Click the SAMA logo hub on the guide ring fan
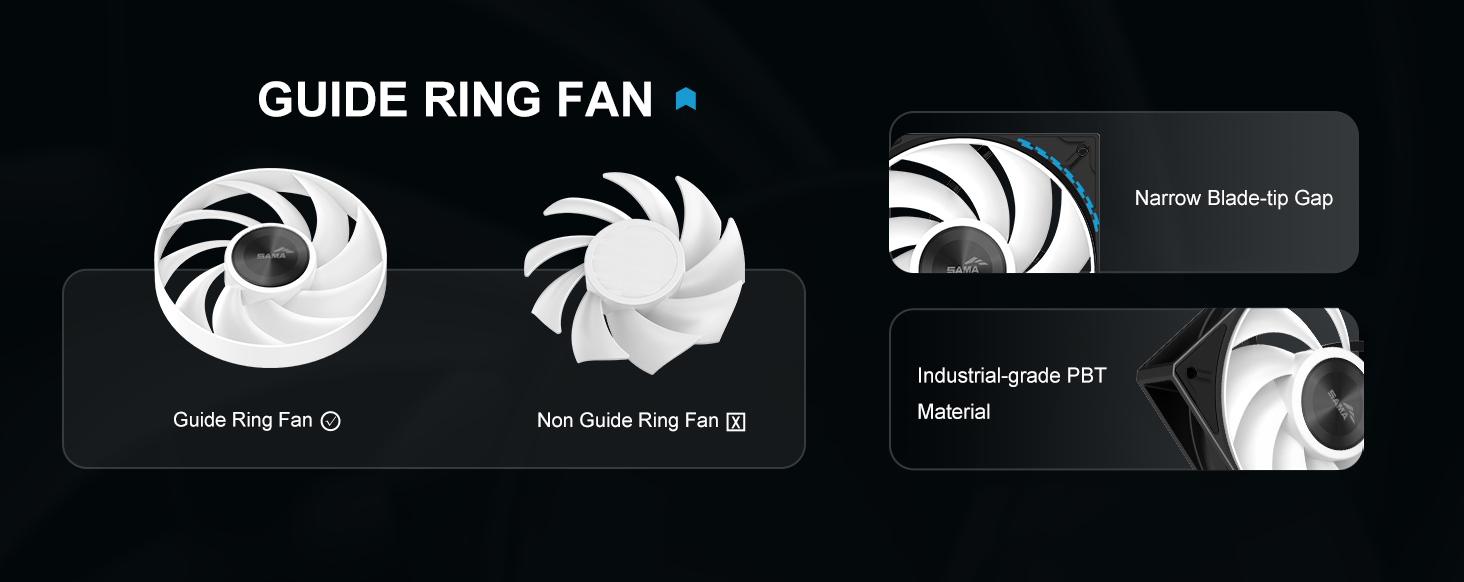The image size is (1464, 582). [x=264, y=256]
